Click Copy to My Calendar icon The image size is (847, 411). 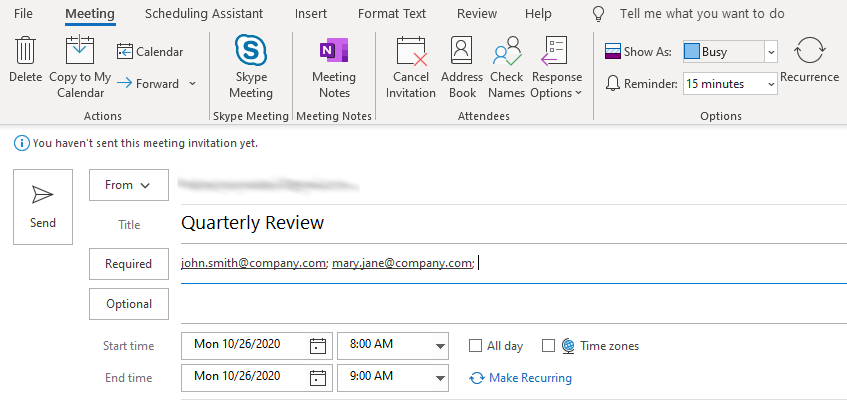tap(80, 51)
